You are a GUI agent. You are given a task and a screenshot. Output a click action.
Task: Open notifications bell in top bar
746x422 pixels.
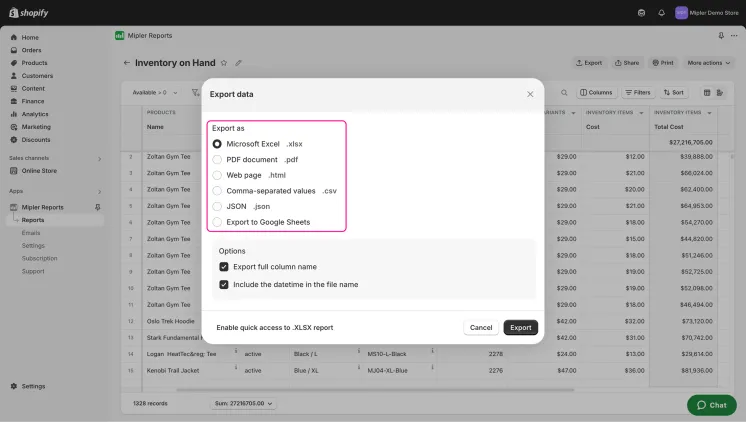(x=661, y=13)
